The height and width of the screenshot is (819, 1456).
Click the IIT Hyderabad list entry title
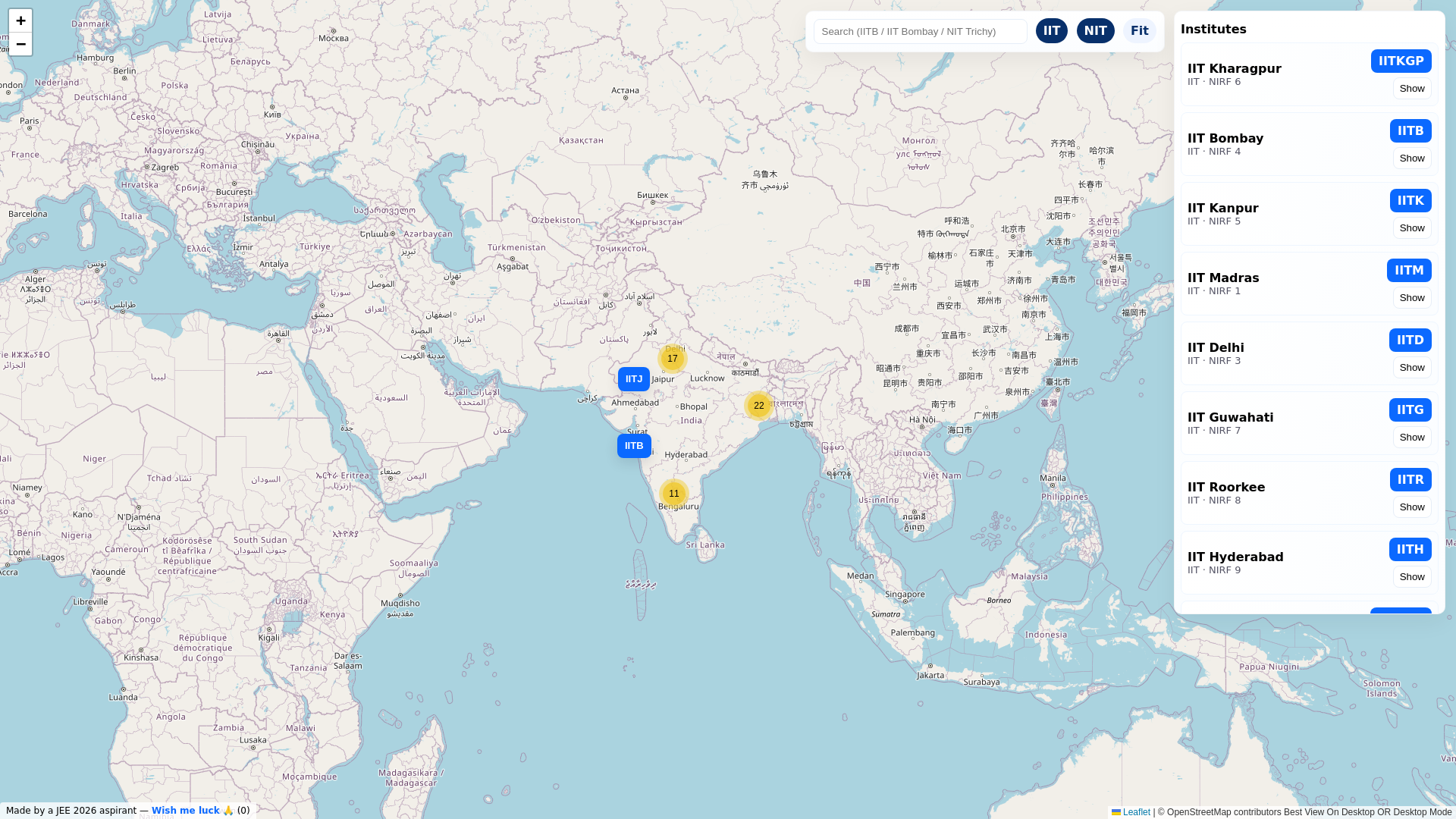[1235, 557]
